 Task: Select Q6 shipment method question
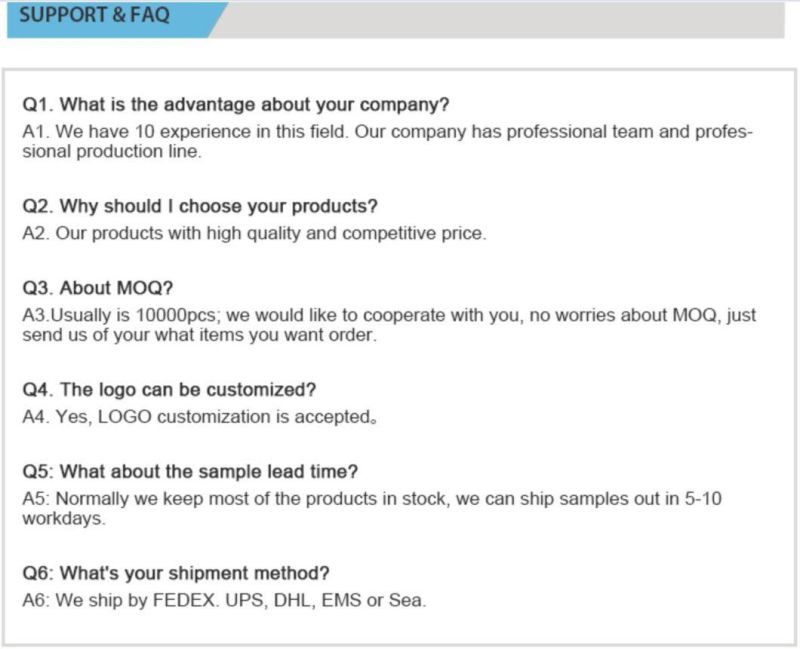click(176, 574)
